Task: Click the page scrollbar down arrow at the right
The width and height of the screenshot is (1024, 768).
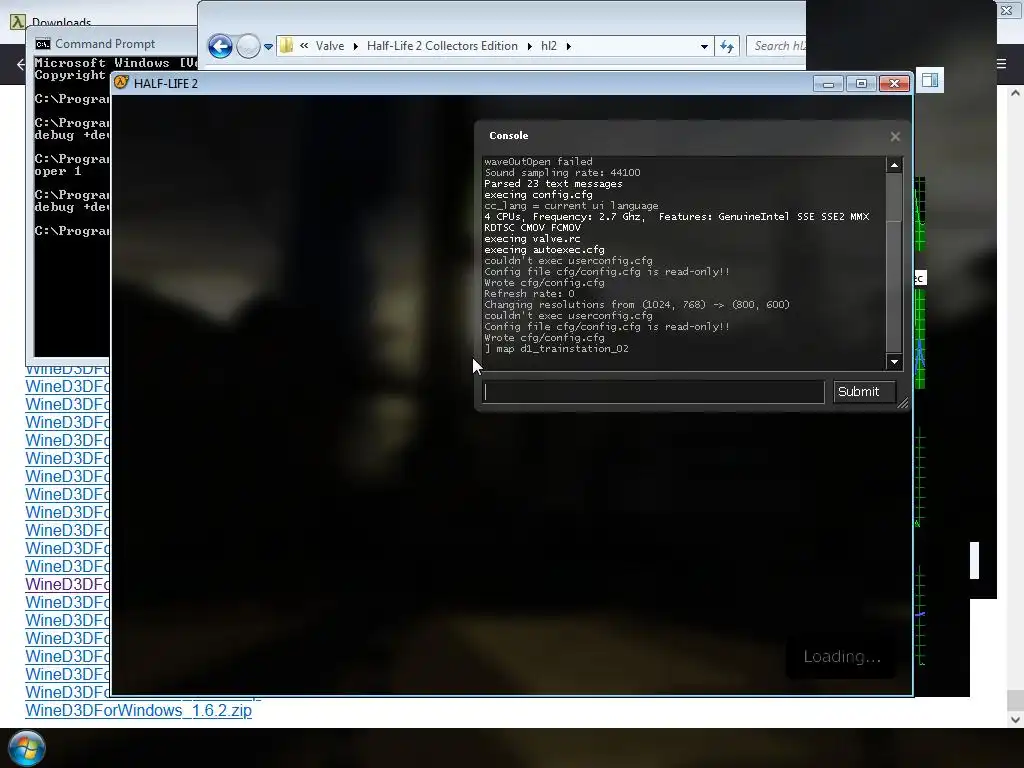Action: coord(1015,719)
